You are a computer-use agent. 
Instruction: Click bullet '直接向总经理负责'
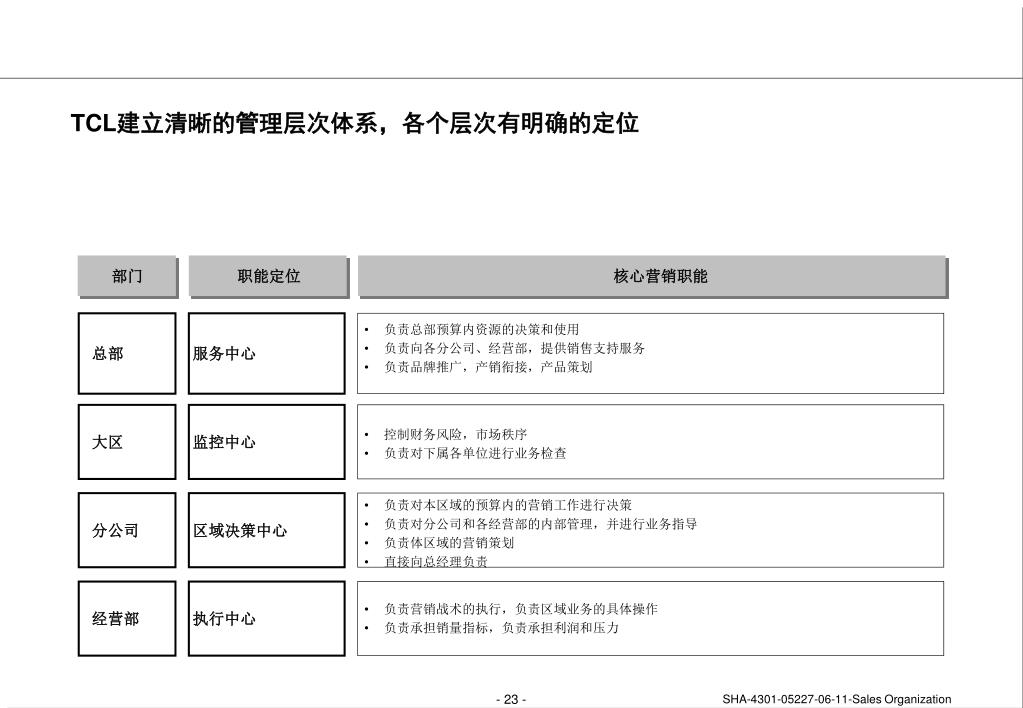436,561
